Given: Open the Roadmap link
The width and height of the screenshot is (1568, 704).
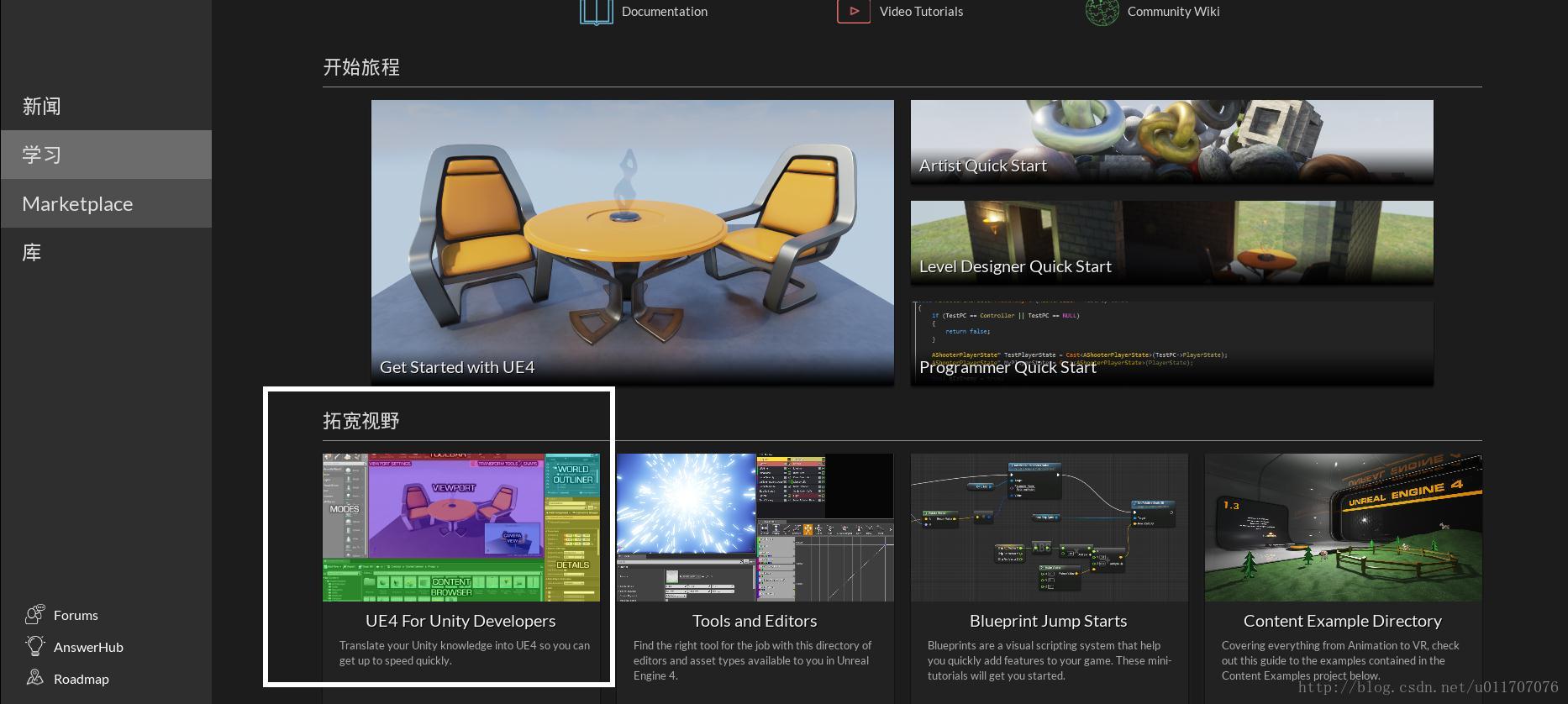Looking at the screenshot, I should (x=82, y=679).
